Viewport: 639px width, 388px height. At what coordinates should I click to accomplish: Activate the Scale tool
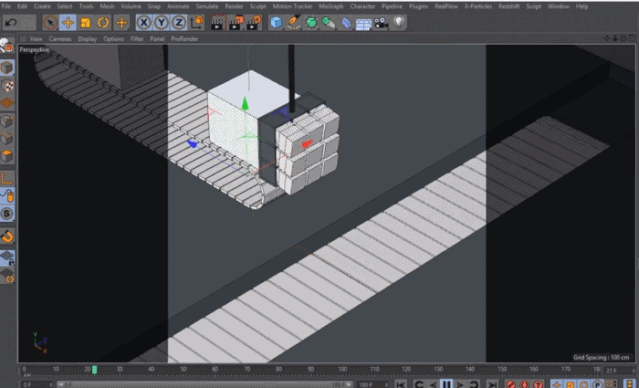(x=85, y=22)
